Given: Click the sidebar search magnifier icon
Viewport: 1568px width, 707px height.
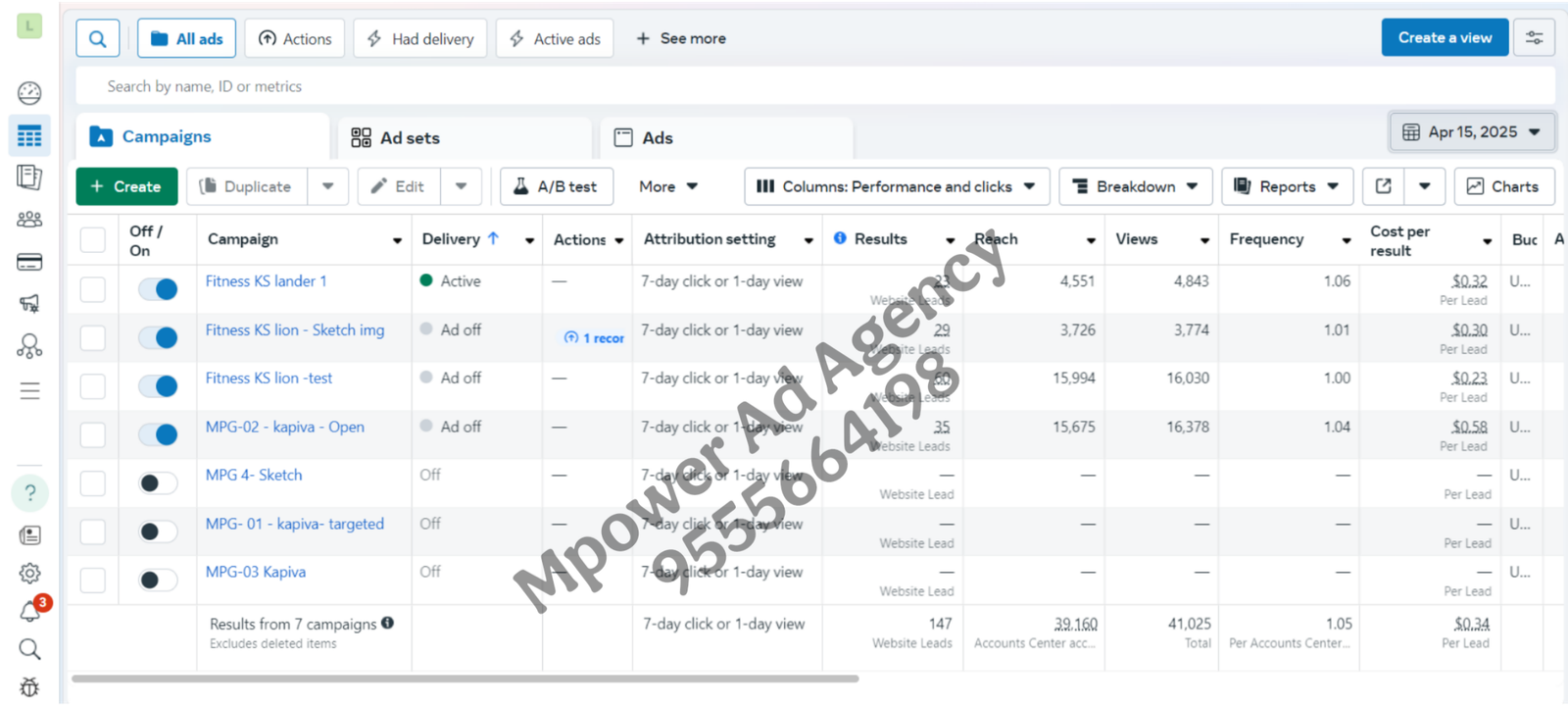Looking at the screenshot, I should [29, 649].
